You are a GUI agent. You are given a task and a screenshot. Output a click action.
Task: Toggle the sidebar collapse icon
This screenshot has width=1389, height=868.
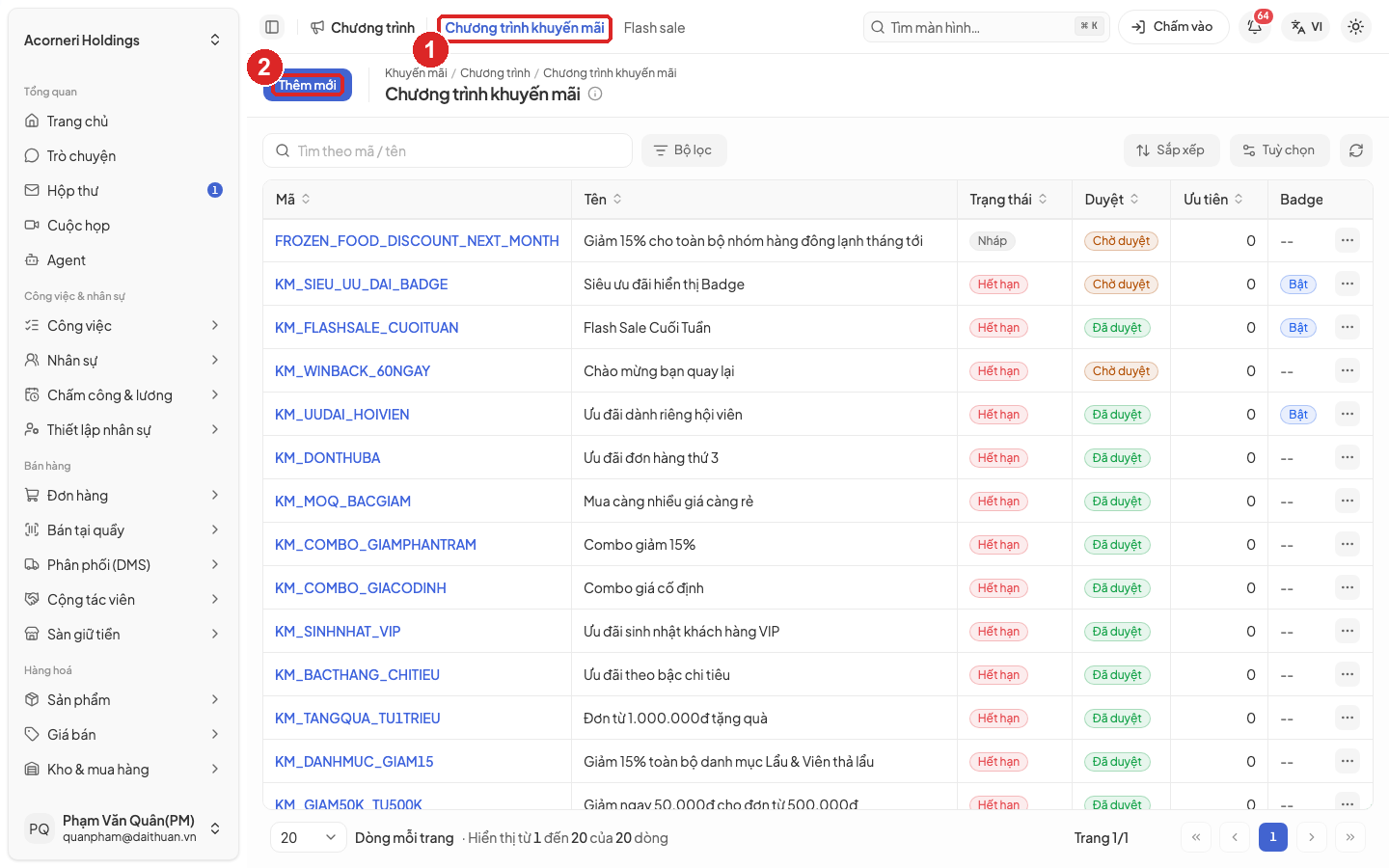click(272, 27)
